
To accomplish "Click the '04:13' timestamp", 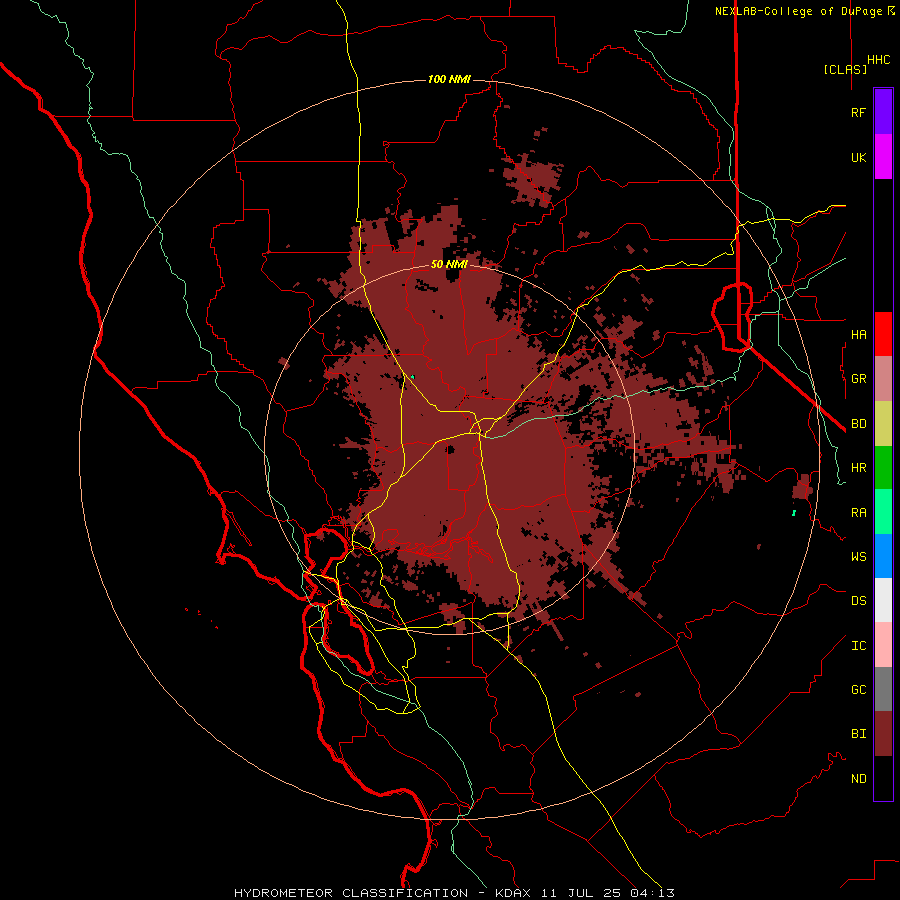I will coord(652,893).
